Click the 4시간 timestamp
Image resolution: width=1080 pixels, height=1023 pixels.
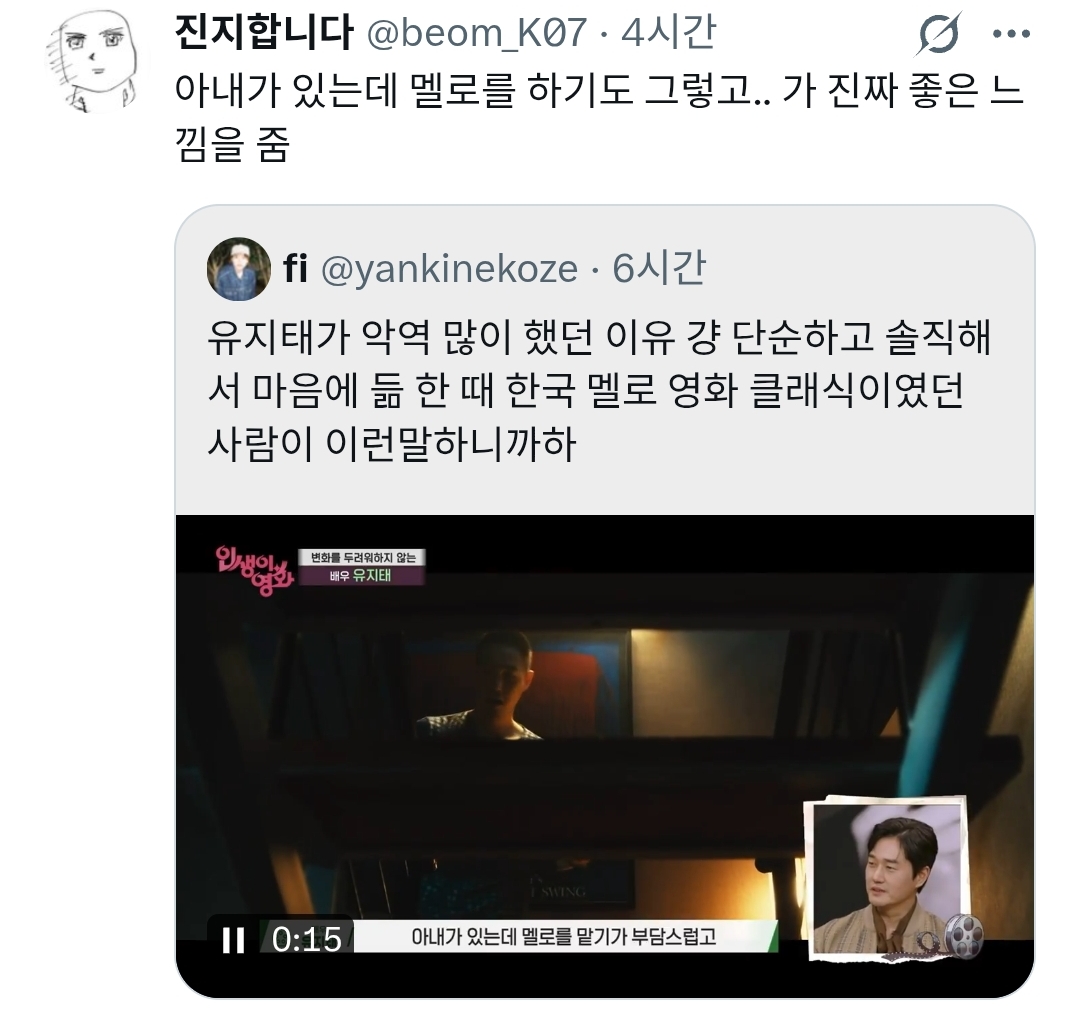(668, 32)
